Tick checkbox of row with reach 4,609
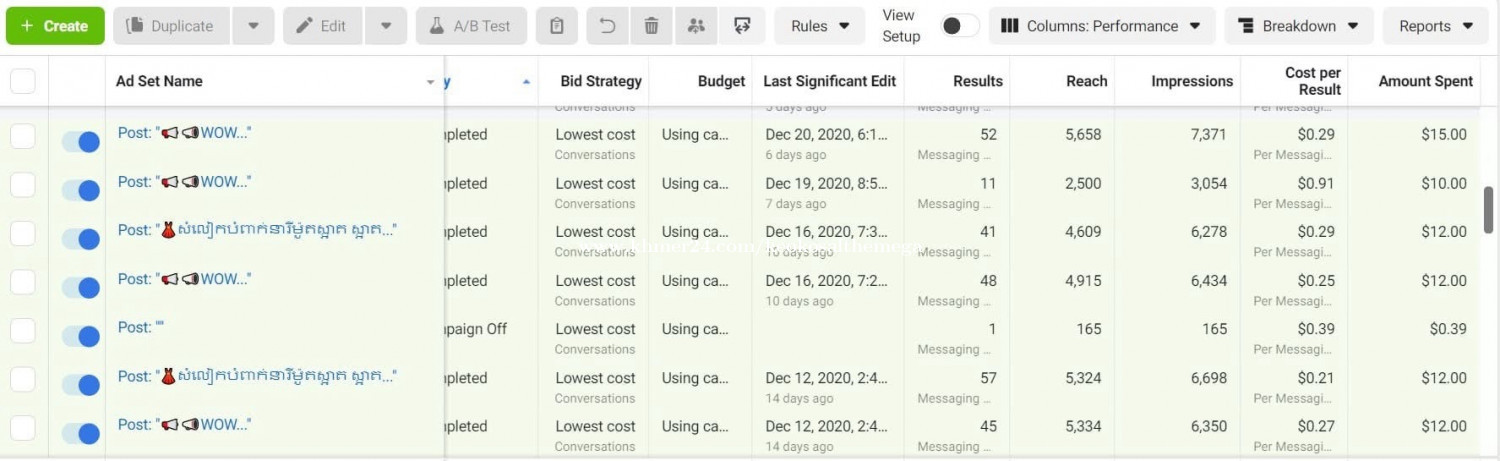This screenshot has height=461, width=1500. point(22,234)
